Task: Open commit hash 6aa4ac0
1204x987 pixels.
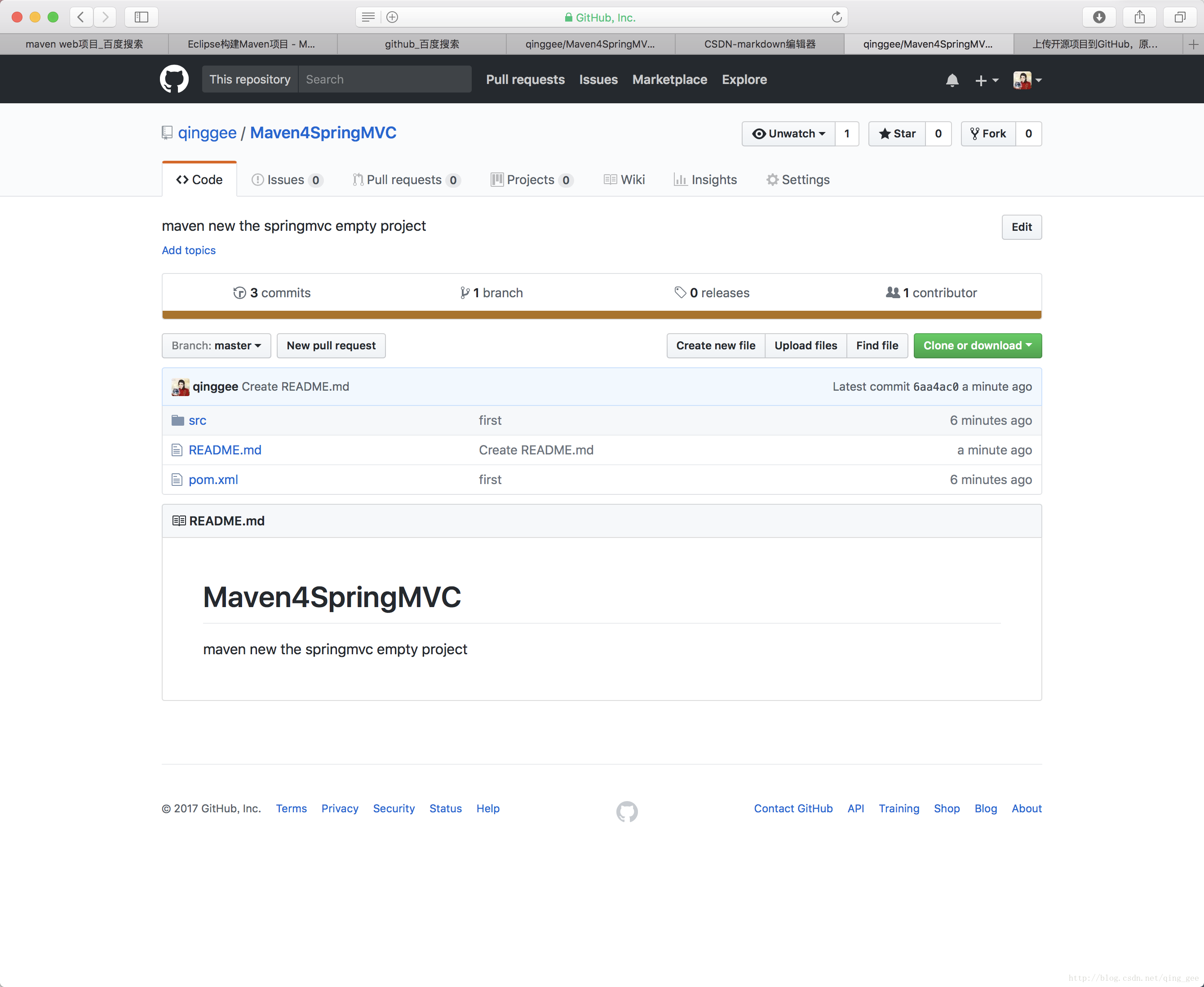Action: pyautogui.click(x=935, y=387)
